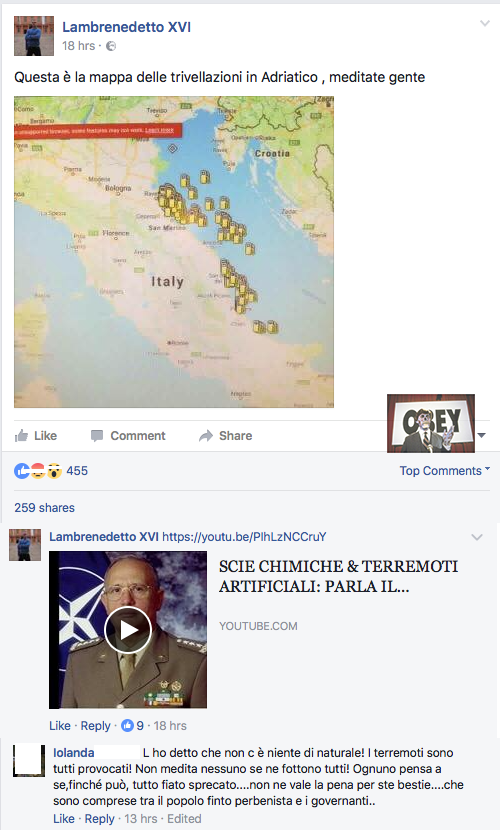500x830 pixels.
Task: Like the Lambrenedetto XVI YouTube comment
Action: (60, 725)
